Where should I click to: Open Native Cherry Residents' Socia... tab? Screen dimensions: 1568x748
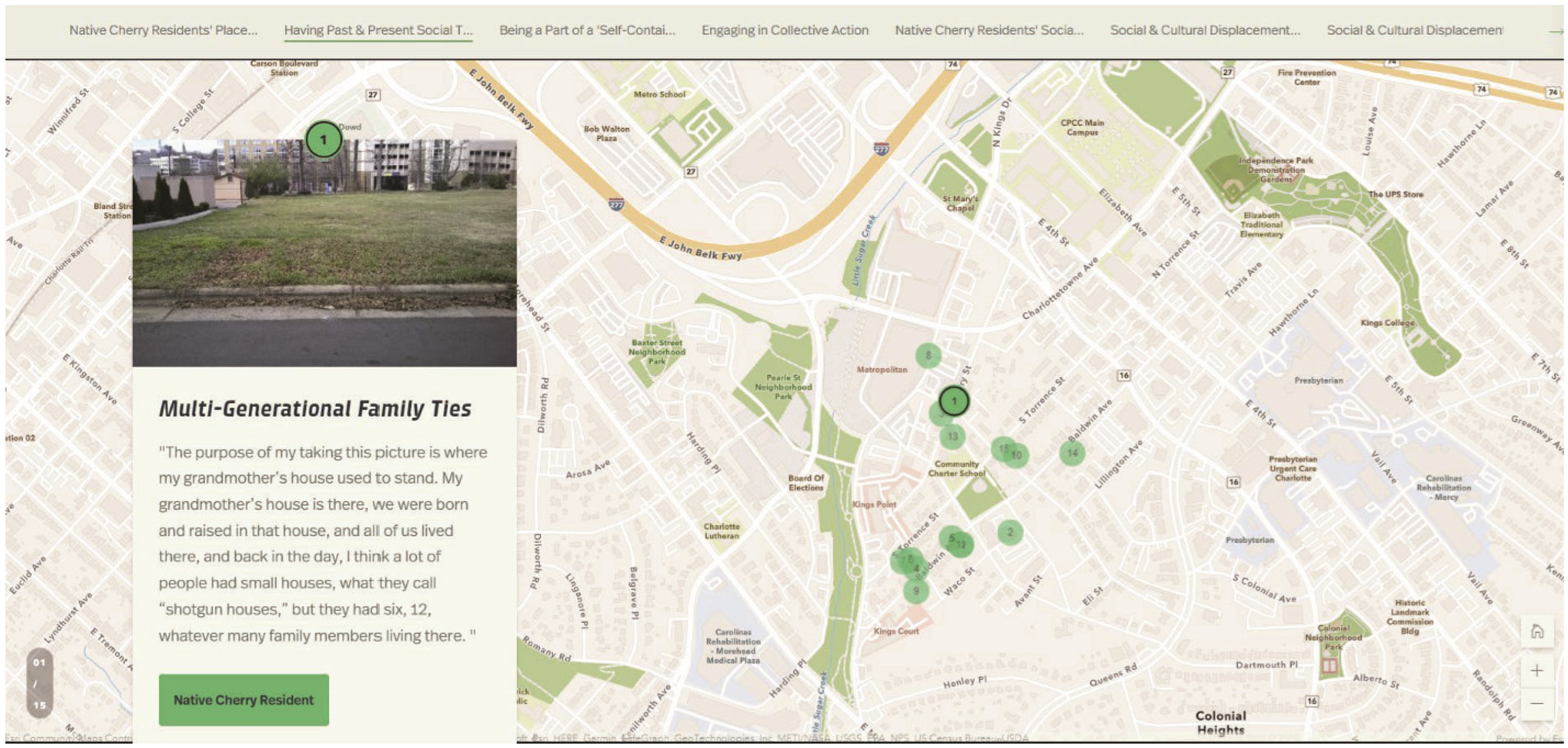pos(989,30)
